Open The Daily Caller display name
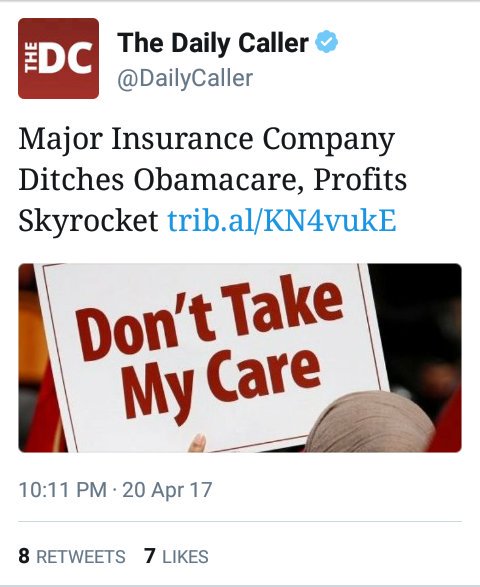 tap(213, 43)
